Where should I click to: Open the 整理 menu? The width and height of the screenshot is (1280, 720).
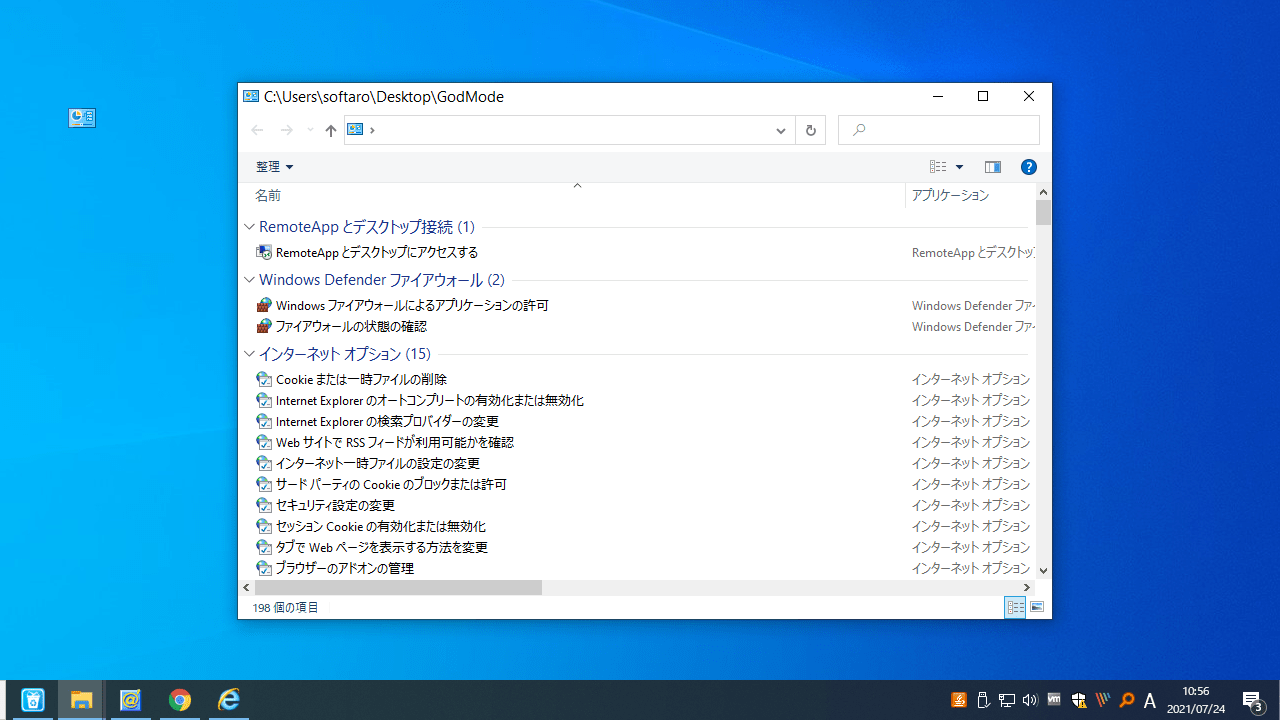(274, 167)
